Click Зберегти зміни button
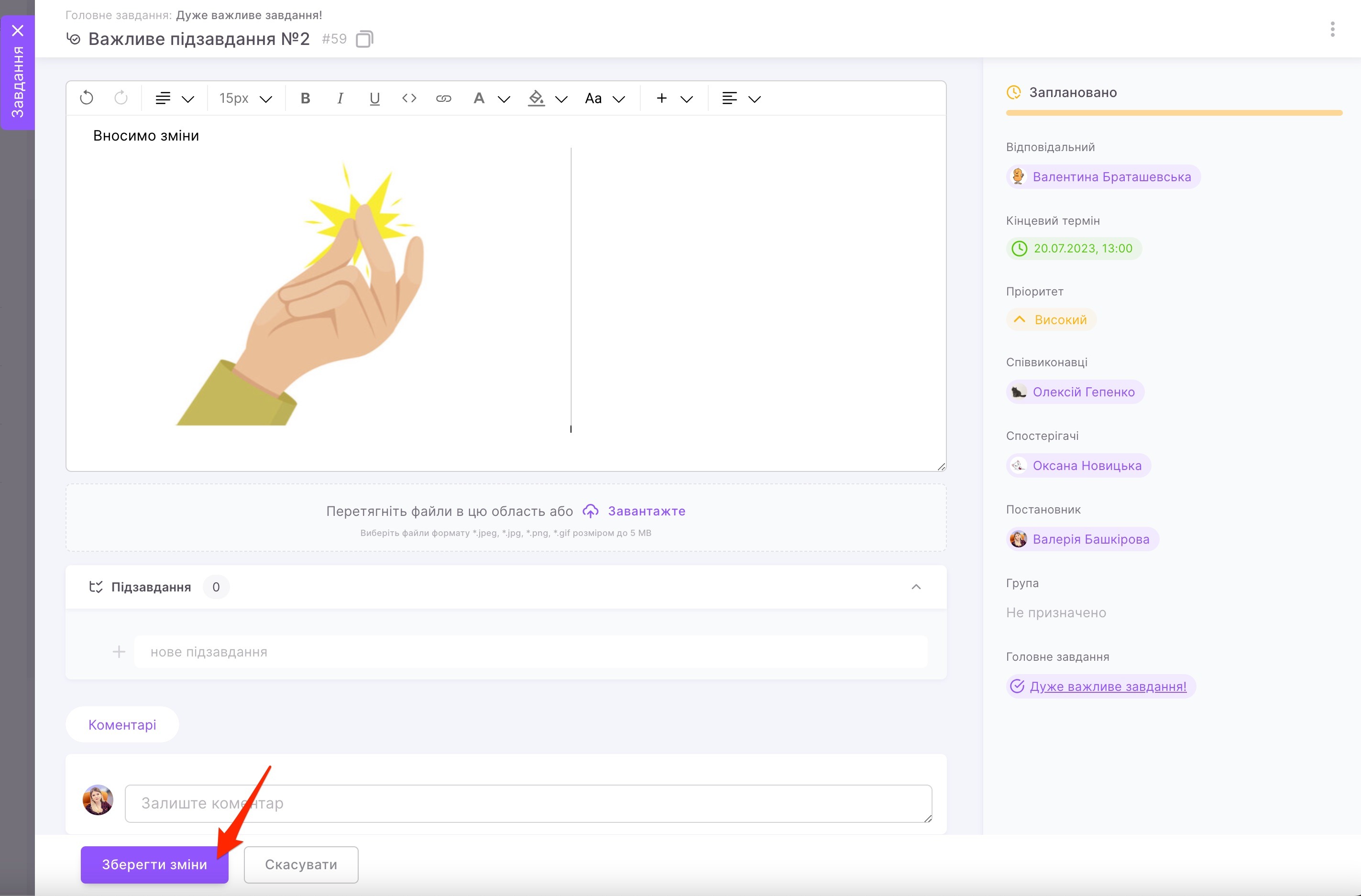The width and height of the screenshot is (1361, 896). coord(154,864)
